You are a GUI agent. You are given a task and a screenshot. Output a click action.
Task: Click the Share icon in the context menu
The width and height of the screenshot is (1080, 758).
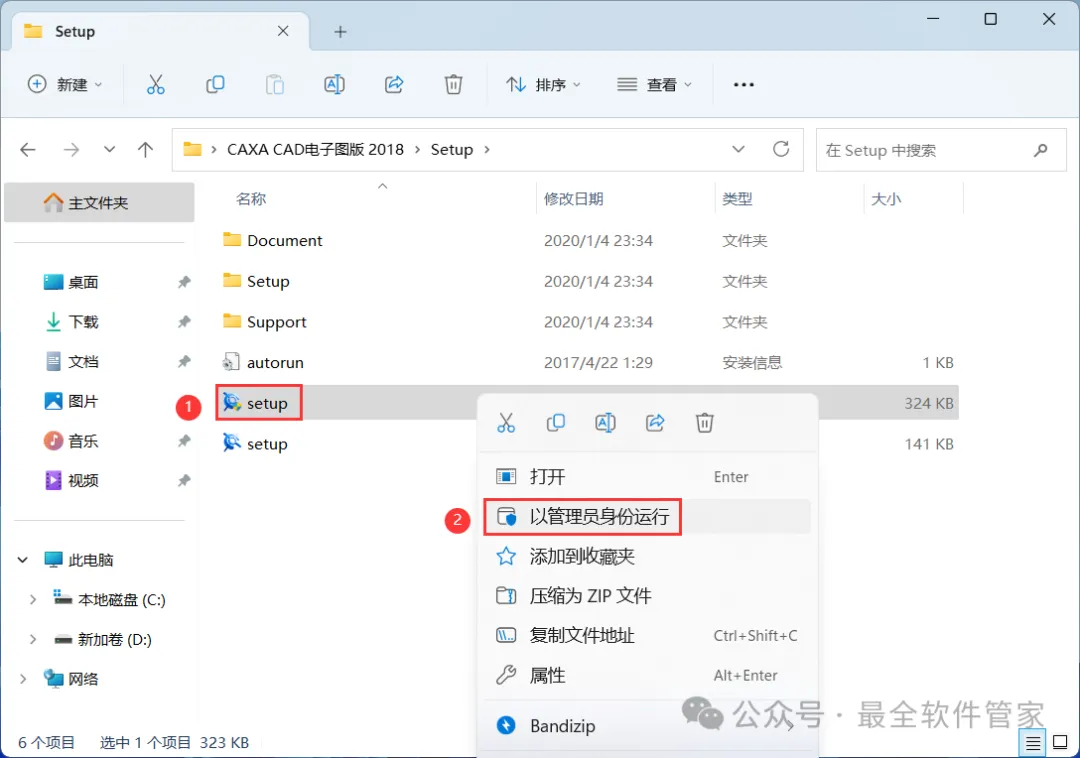click(x=655, y=423)
